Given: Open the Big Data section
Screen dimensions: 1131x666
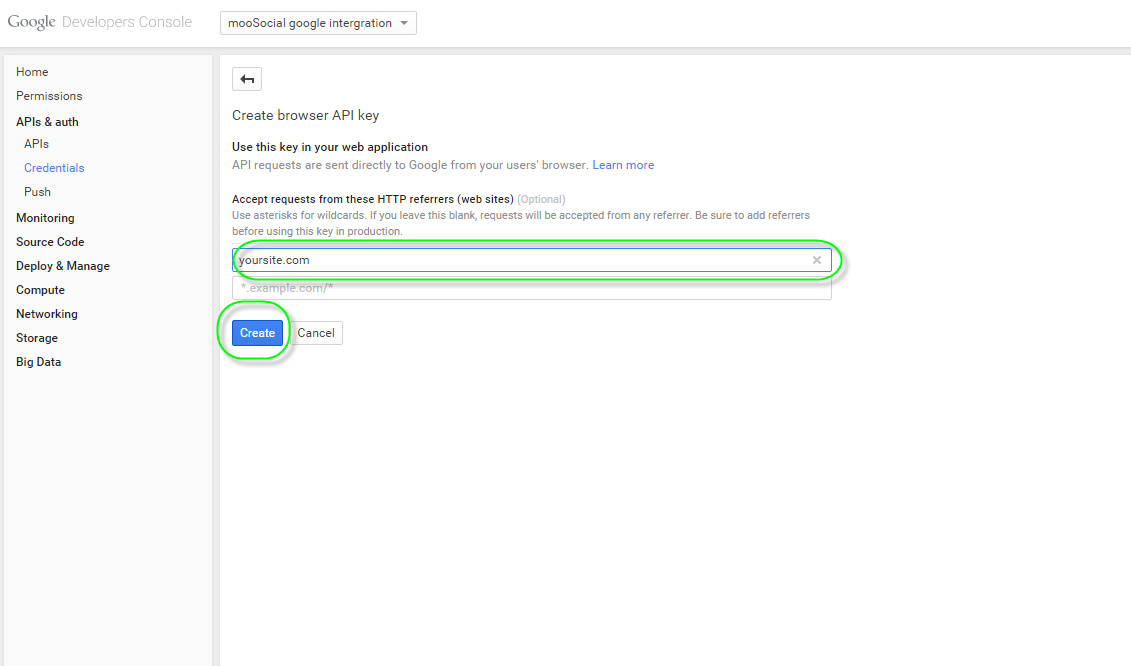Looking at the screenshot, I should click(38, 362).
